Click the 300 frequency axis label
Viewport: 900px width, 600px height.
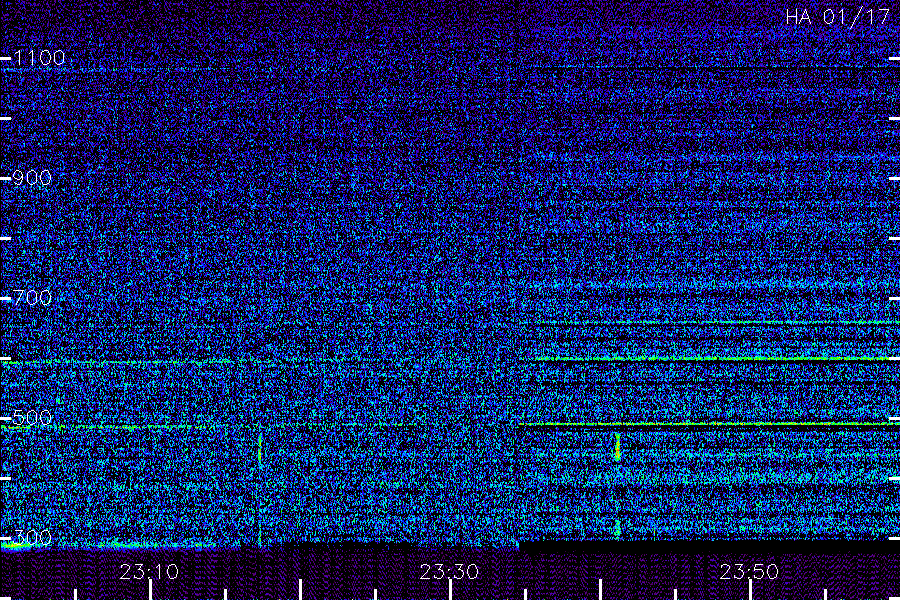pyautogui.click(x=32, y=537)
